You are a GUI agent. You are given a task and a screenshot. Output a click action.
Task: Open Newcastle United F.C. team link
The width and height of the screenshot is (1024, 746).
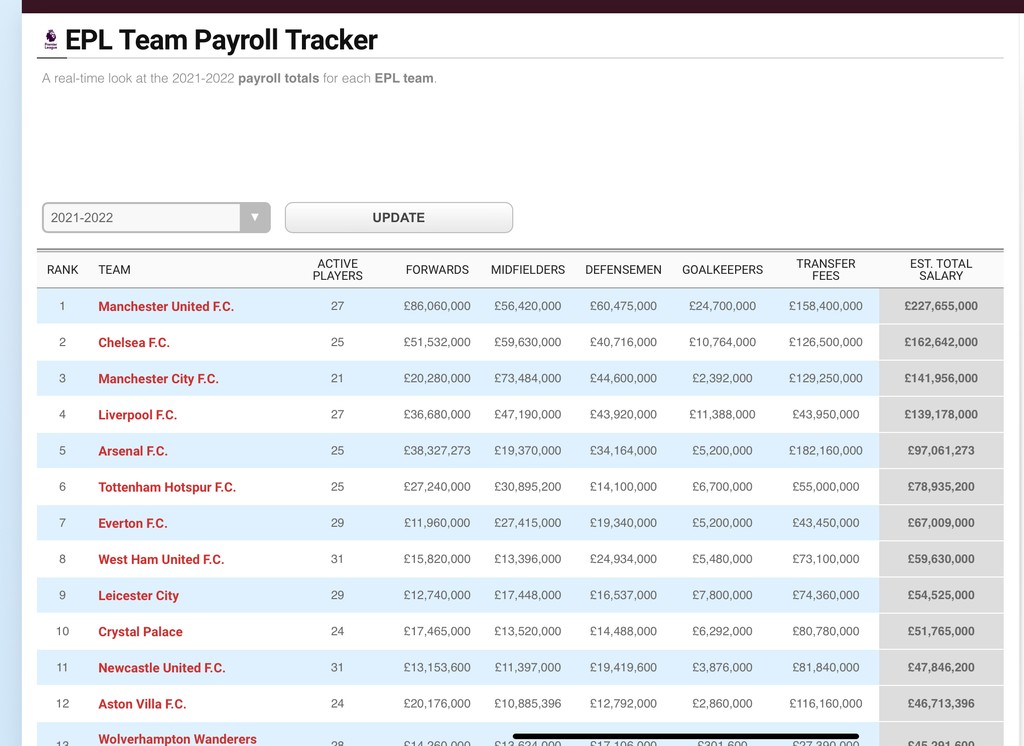(x=162, y=668)
